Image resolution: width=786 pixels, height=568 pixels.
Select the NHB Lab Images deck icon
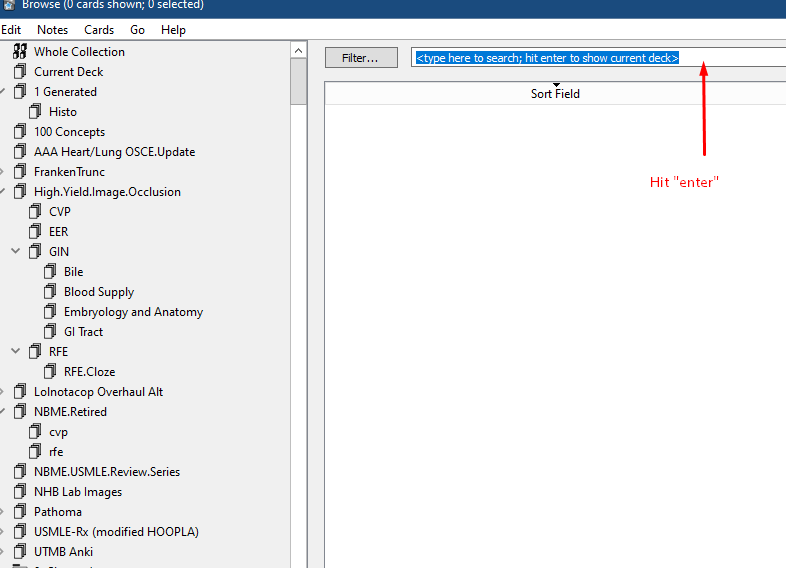point(20,491)
